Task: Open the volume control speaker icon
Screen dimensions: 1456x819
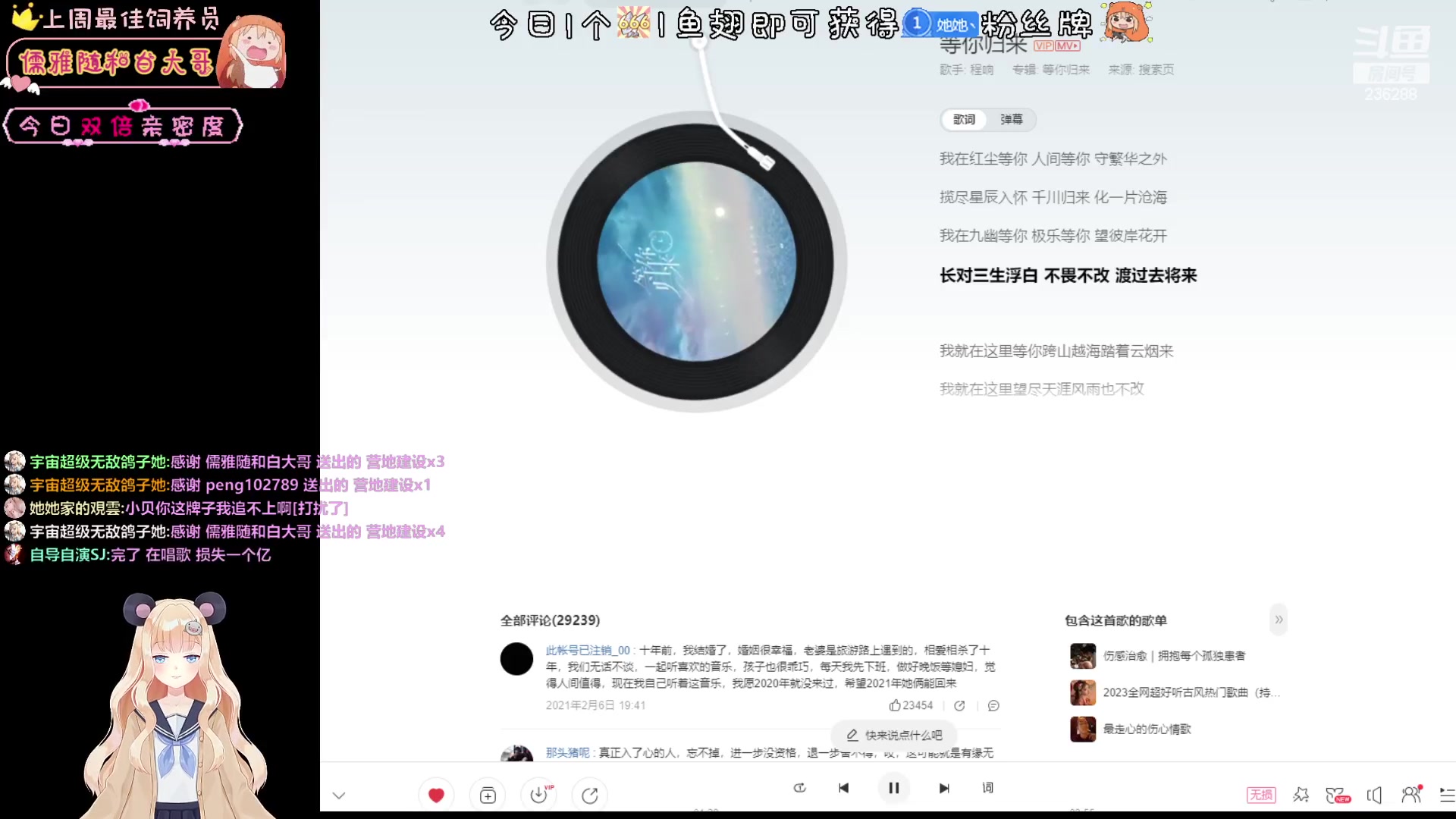Action: click(1374, 795)
